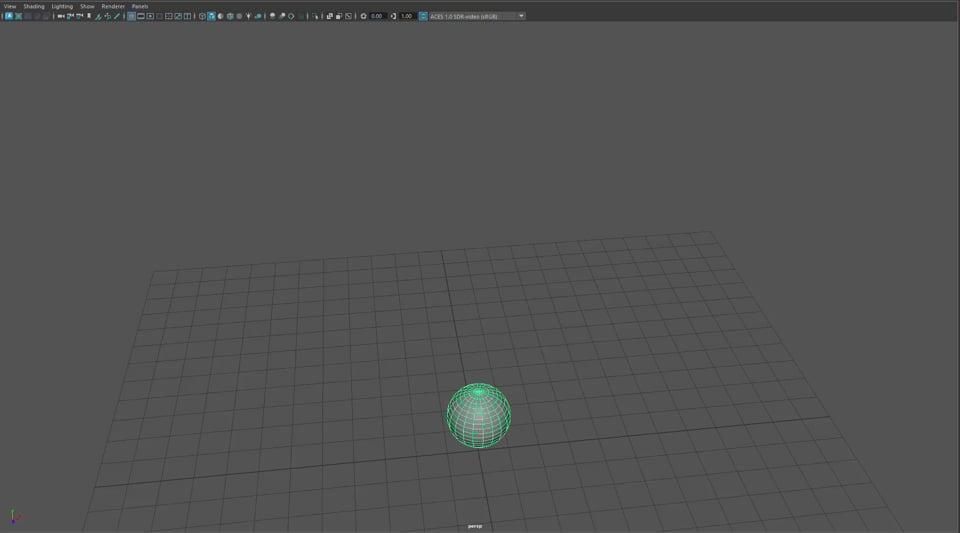Enable Screen Space Ambient Occlusion icon
960x533 pixels.
click(x=272, y=17)
